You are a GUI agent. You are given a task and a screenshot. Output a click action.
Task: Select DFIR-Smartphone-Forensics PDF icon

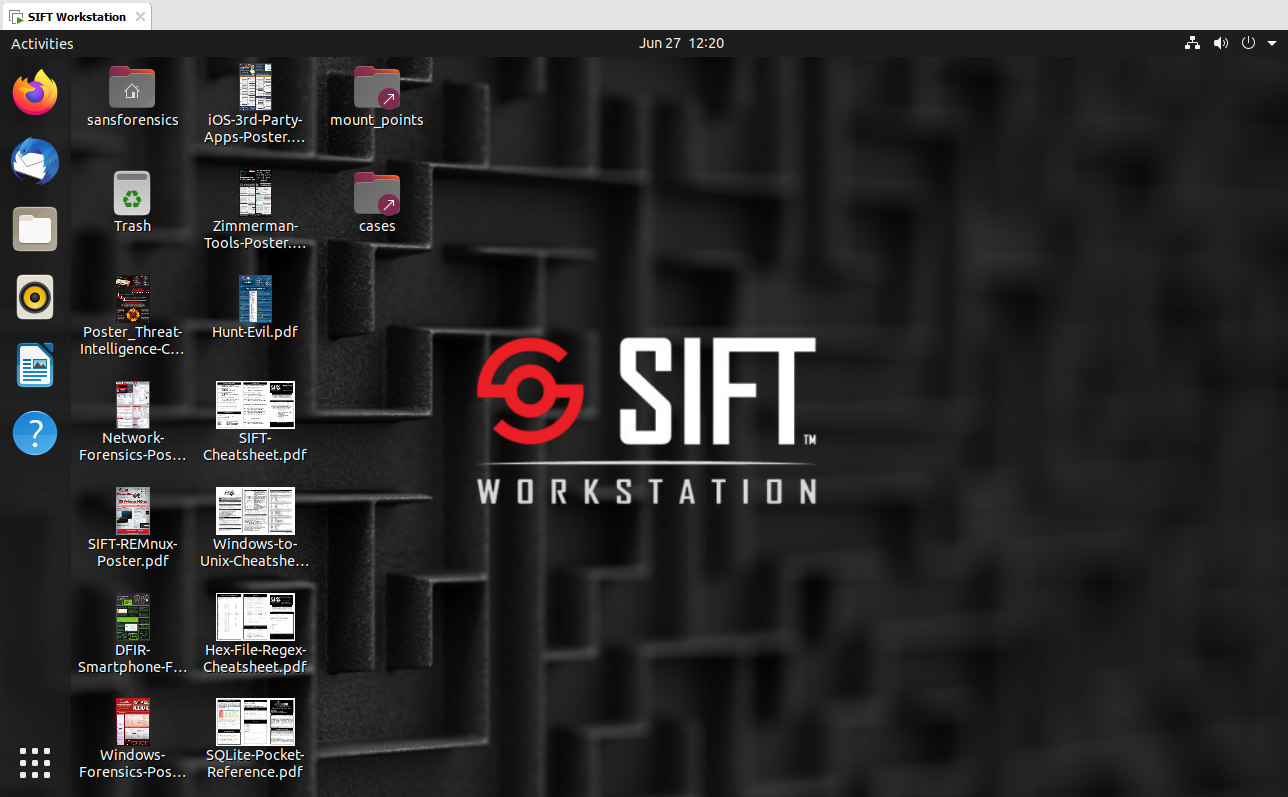pos(132,617)
